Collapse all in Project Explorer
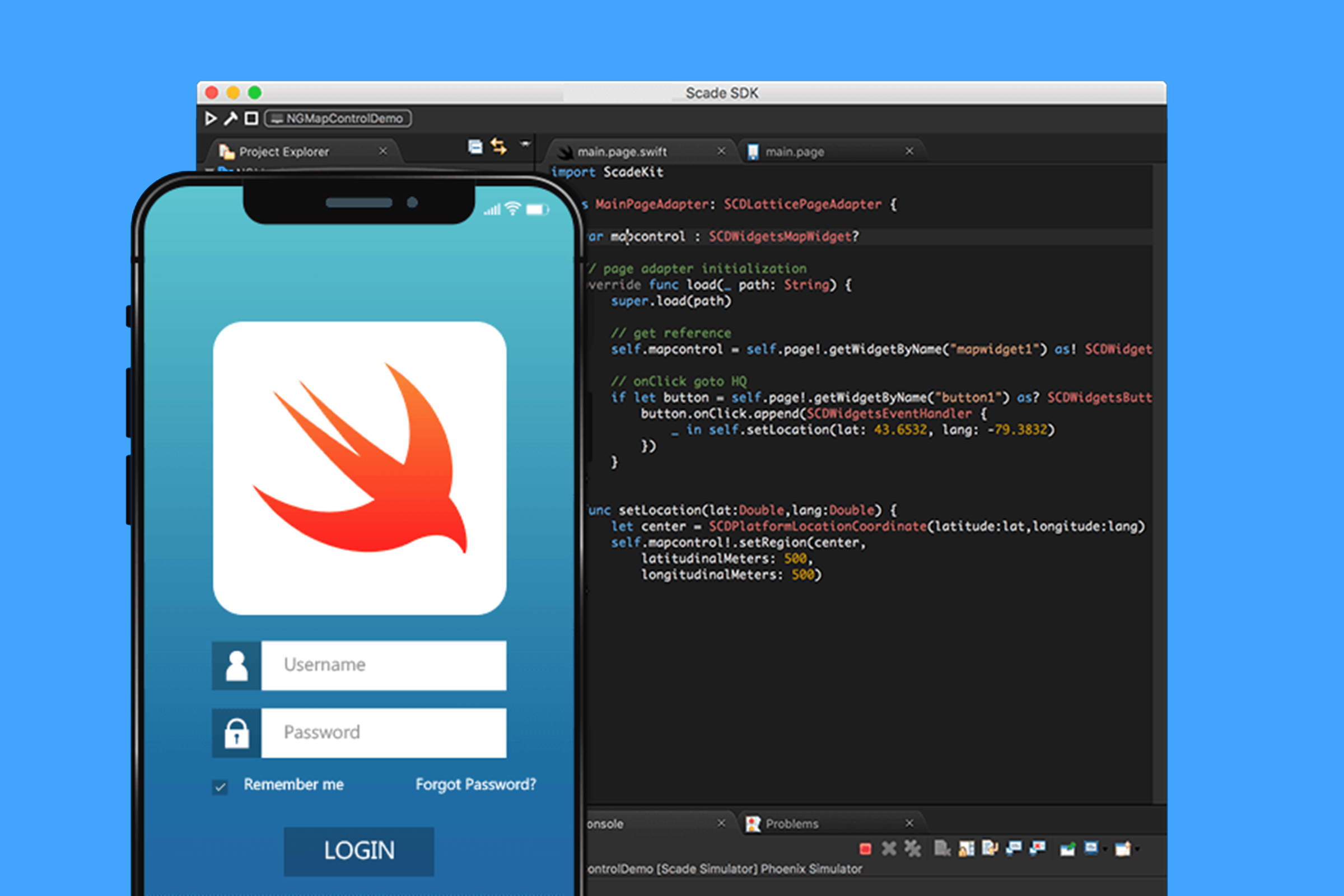 pos(475,147)
